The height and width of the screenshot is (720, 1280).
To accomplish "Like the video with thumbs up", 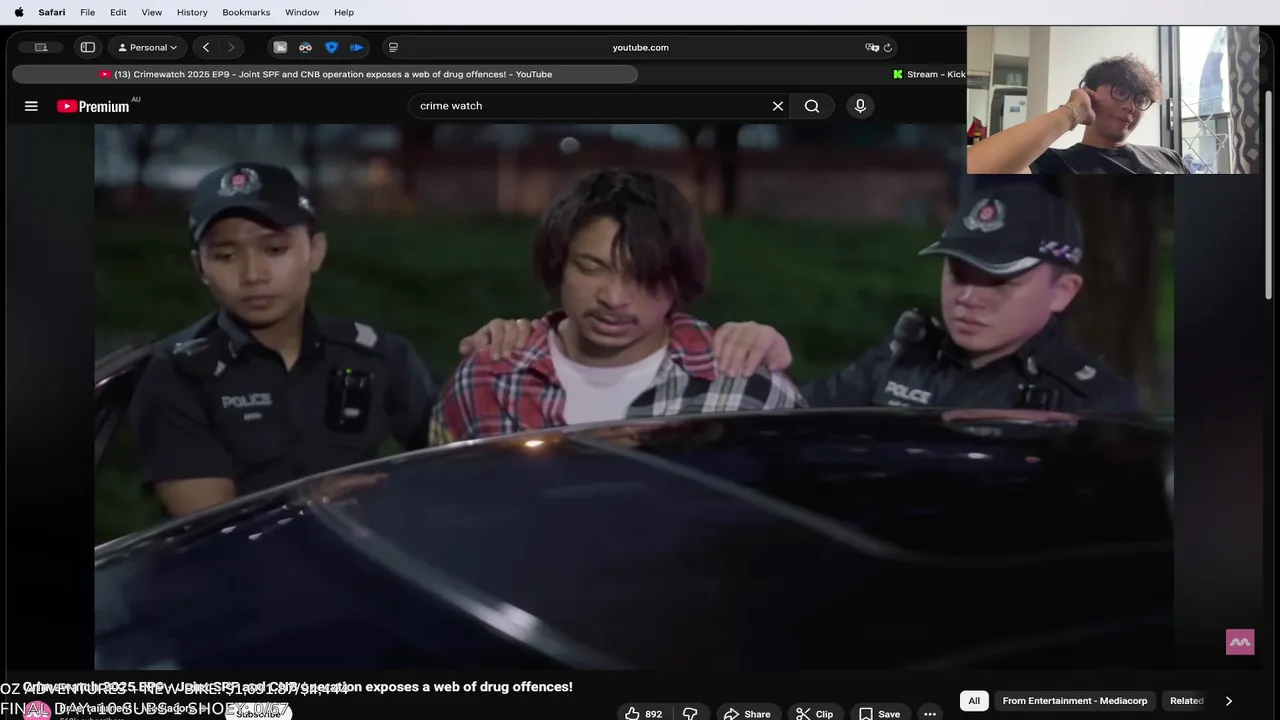I will 632,714.
